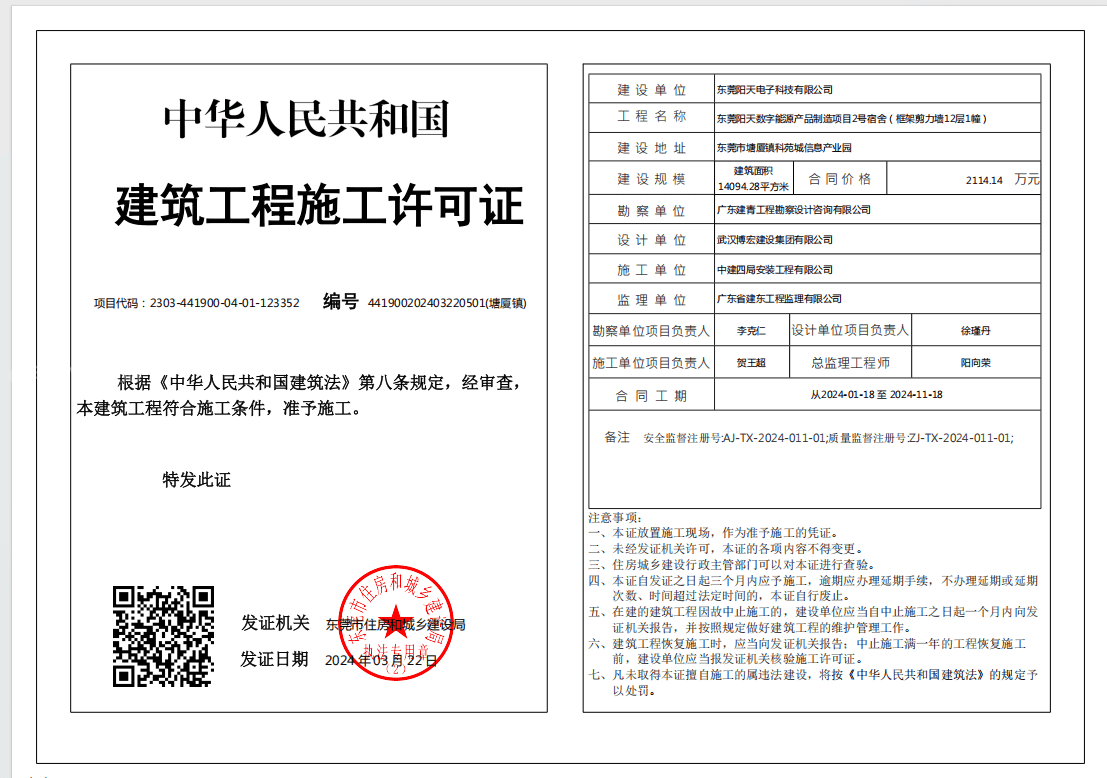The height and width of the screenshot is (778, 1107).
Task: Click the title 建筑工程施工许可证
Action: point(320,207)
